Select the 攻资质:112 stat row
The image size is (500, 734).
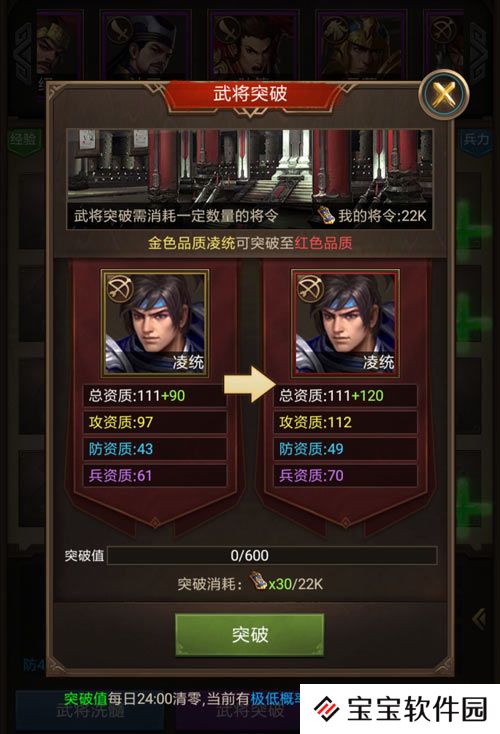[x=346, y=422]
